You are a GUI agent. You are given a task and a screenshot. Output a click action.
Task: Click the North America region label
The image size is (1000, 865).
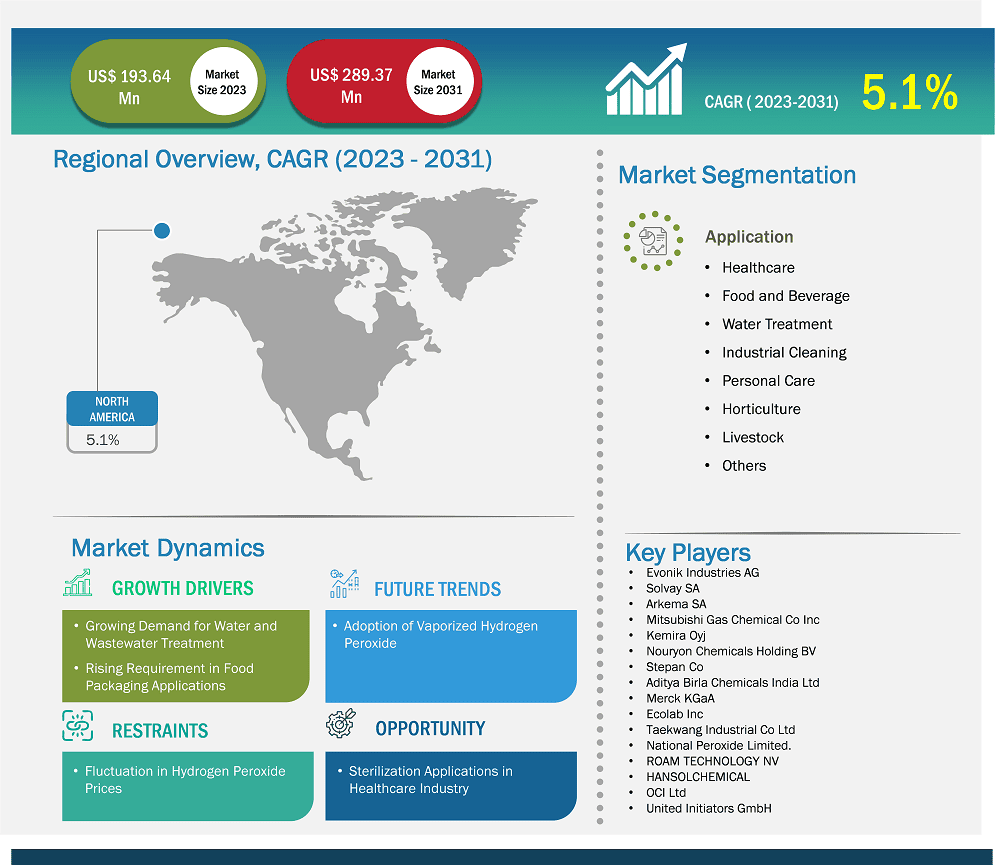(112, 408)
